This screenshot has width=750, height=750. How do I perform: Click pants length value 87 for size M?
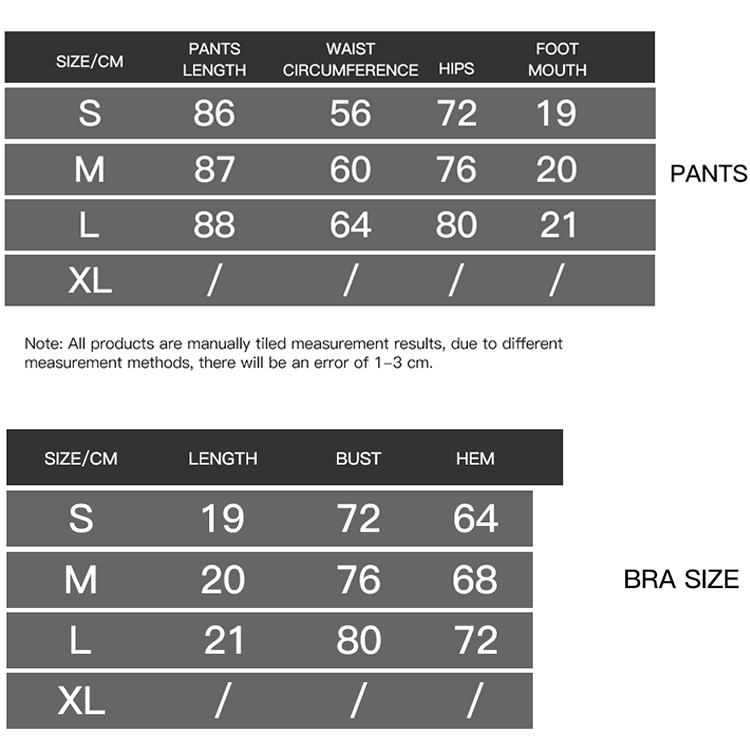click(214, 169)
